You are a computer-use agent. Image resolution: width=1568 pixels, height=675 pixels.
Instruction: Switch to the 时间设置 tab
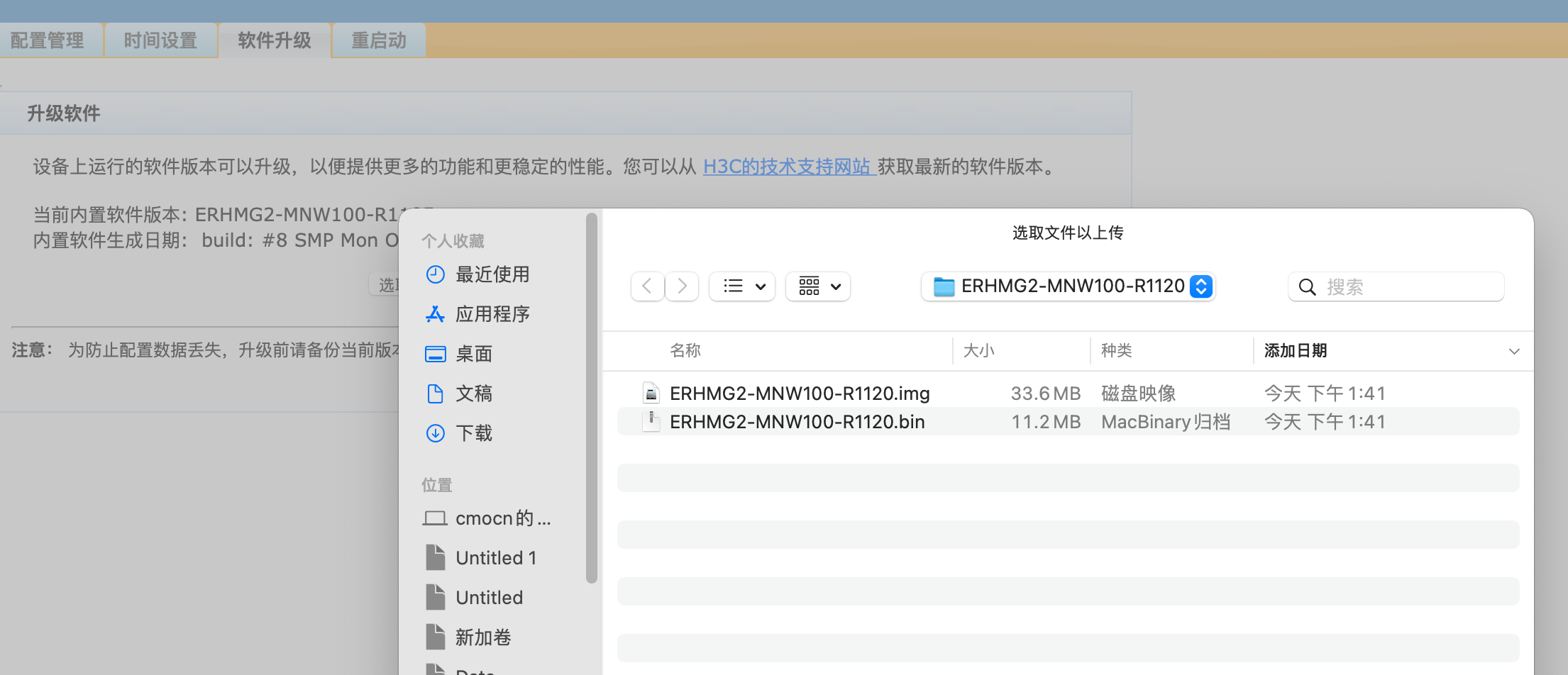160,40
